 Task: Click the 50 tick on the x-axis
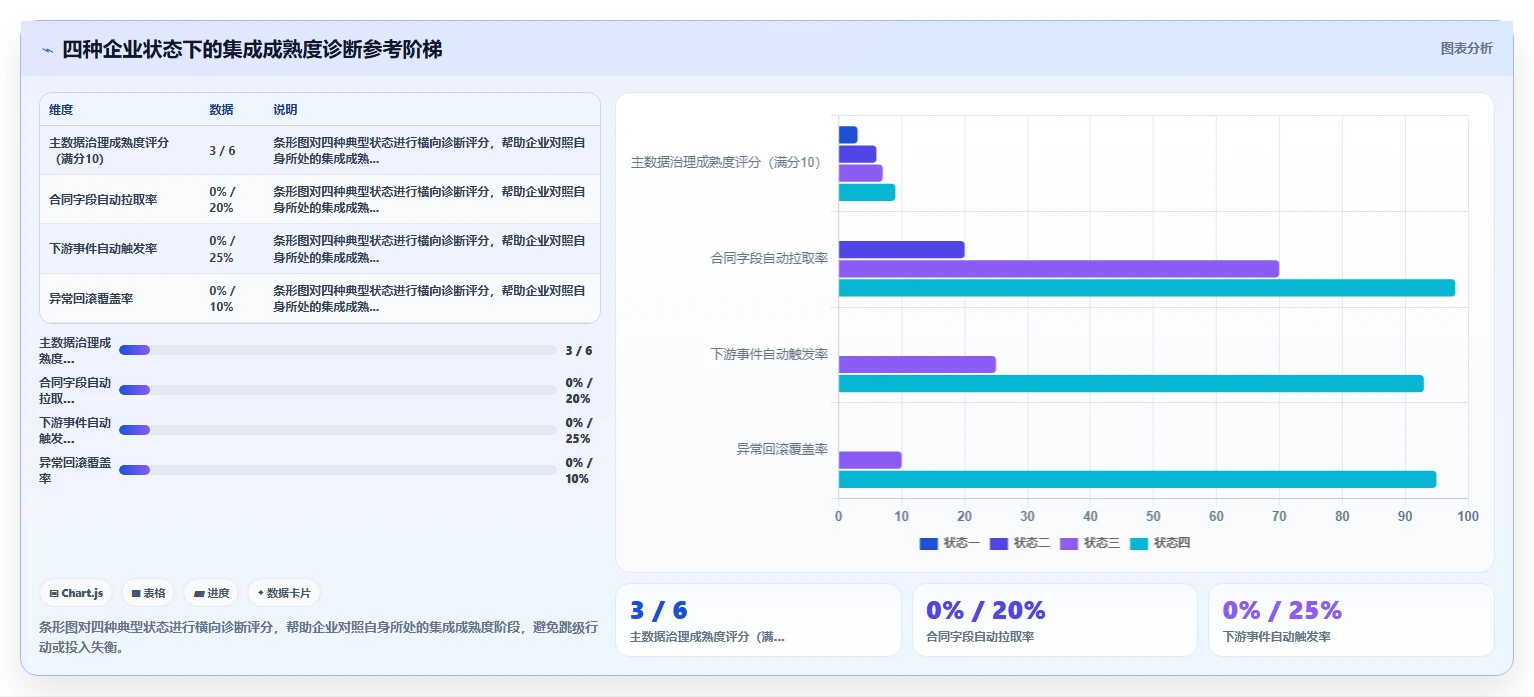pyautogui.click(x=1153, y=516)
